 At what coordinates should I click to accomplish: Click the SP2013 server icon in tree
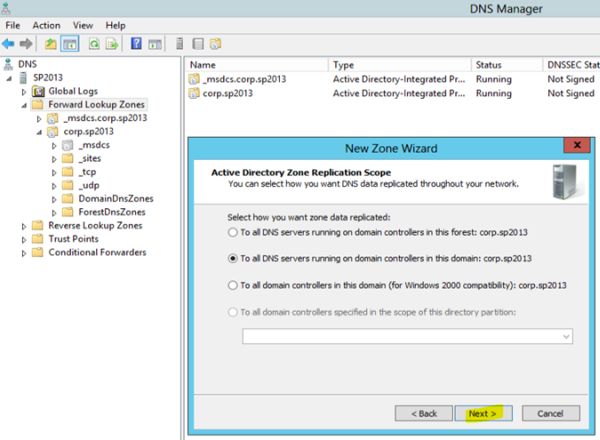pos(23,78)
